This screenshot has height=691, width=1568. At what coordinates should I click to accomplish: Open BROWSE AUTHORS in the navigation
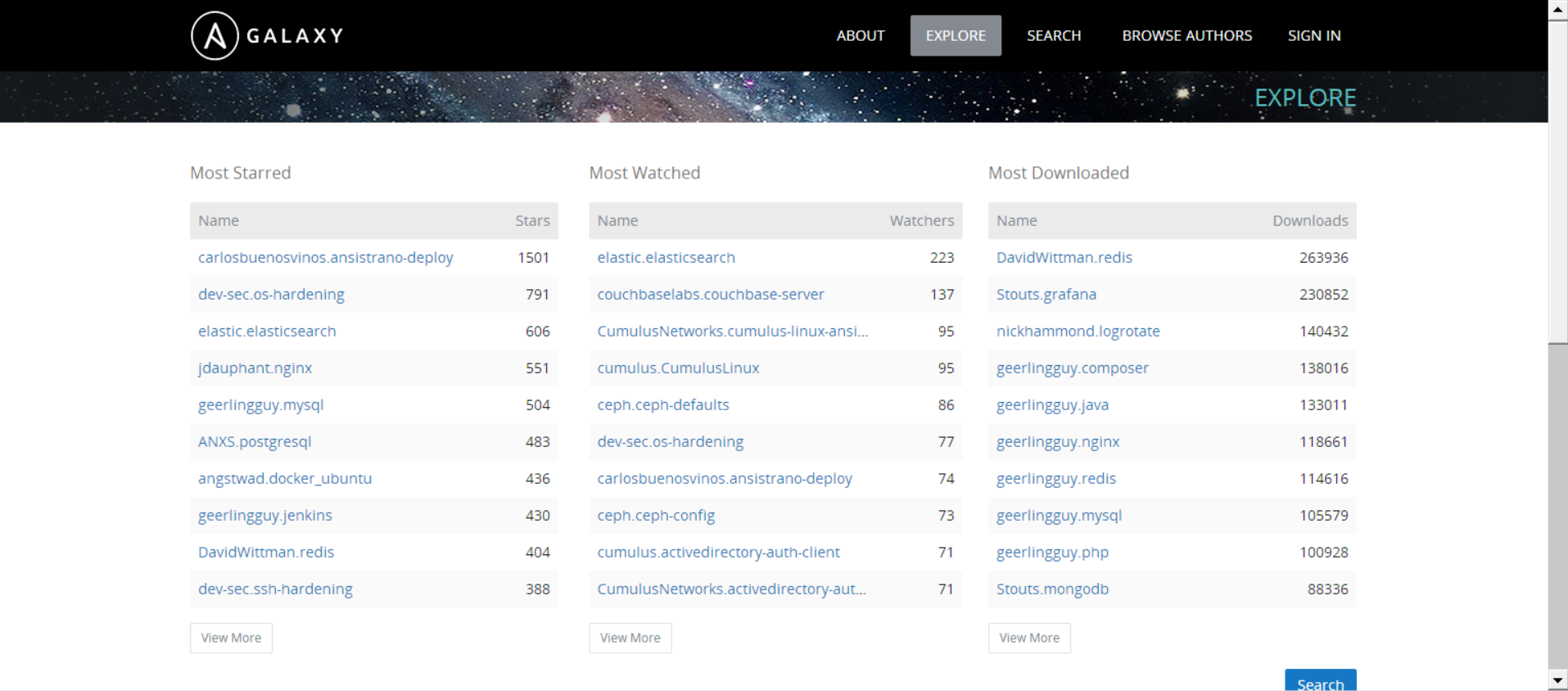click(1186, 35)
